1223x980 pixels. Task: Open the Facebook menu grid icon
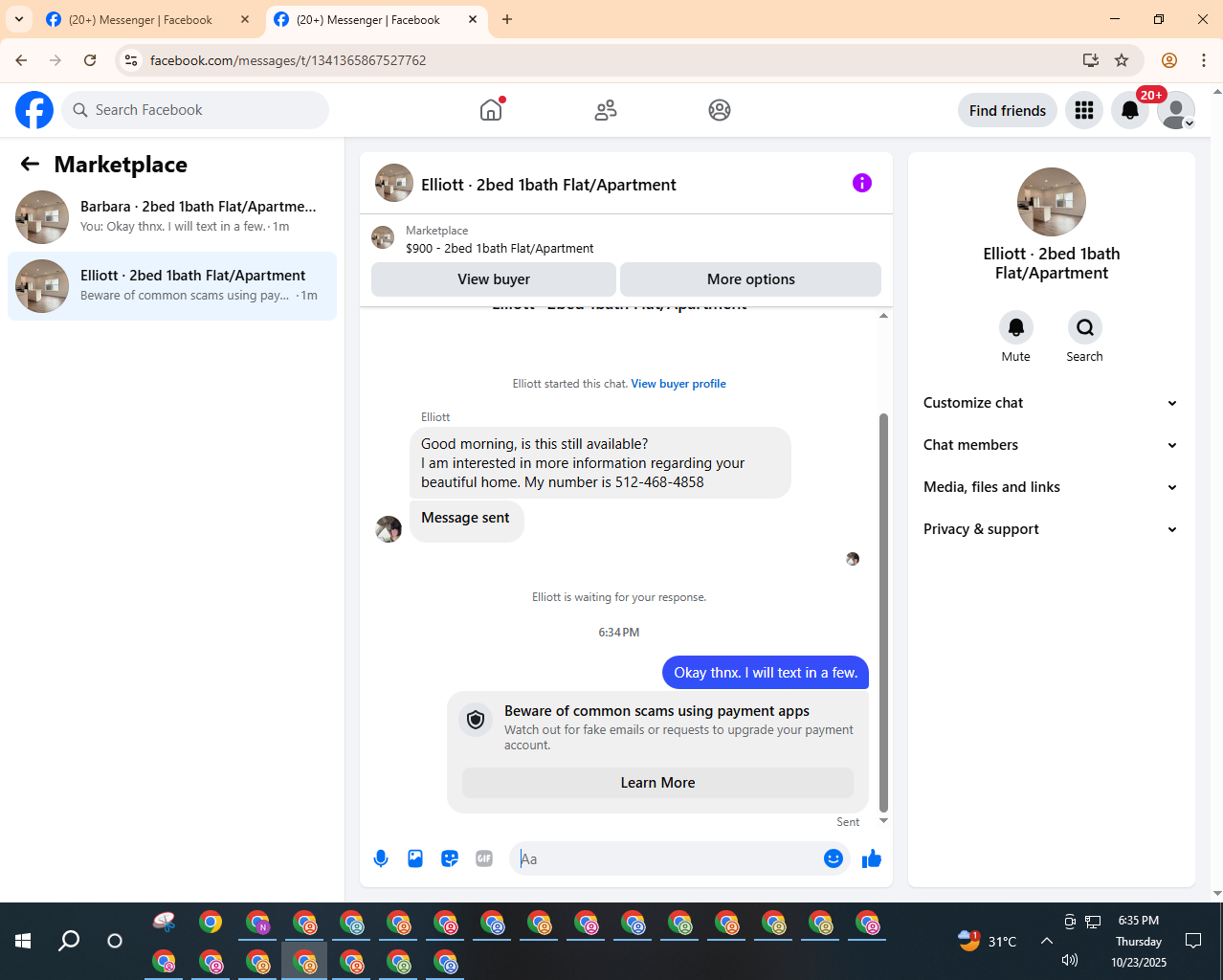click(1084, 110)
